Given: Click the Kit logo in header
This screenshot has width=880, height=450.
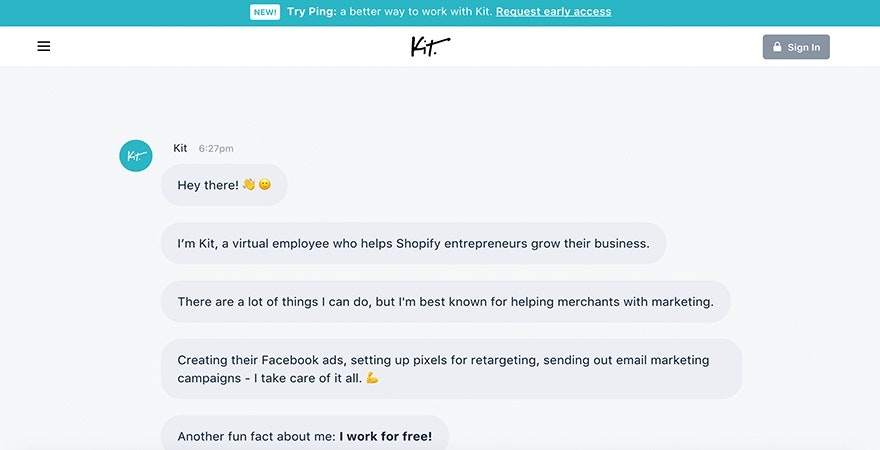Looking at the screenshot, I should [x=430, y=46].
